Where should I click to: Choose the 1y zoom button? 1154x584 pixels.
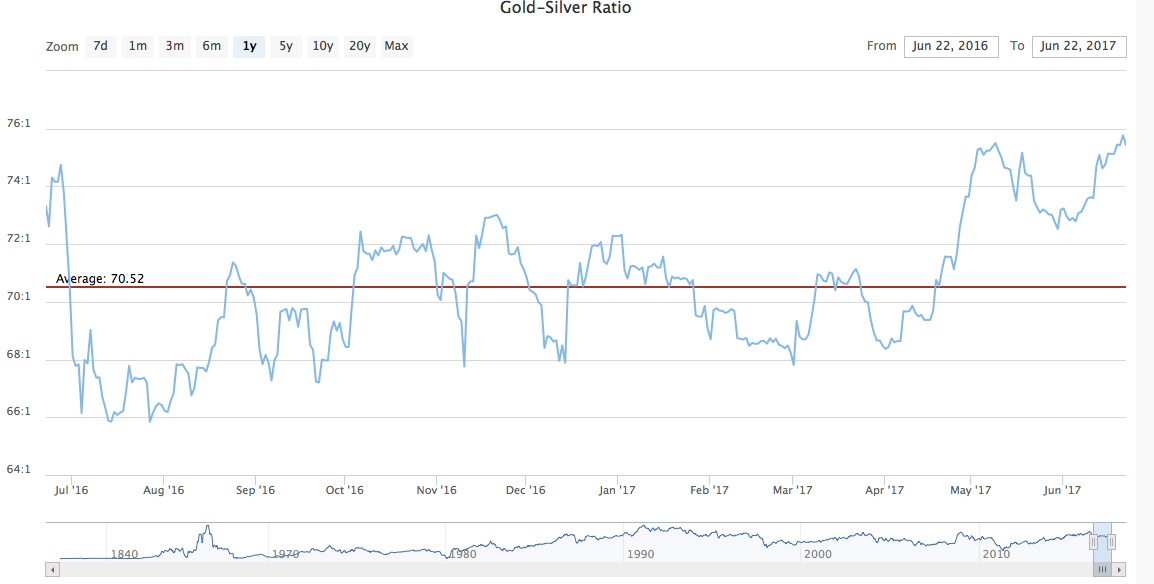[x=249, y=46]
